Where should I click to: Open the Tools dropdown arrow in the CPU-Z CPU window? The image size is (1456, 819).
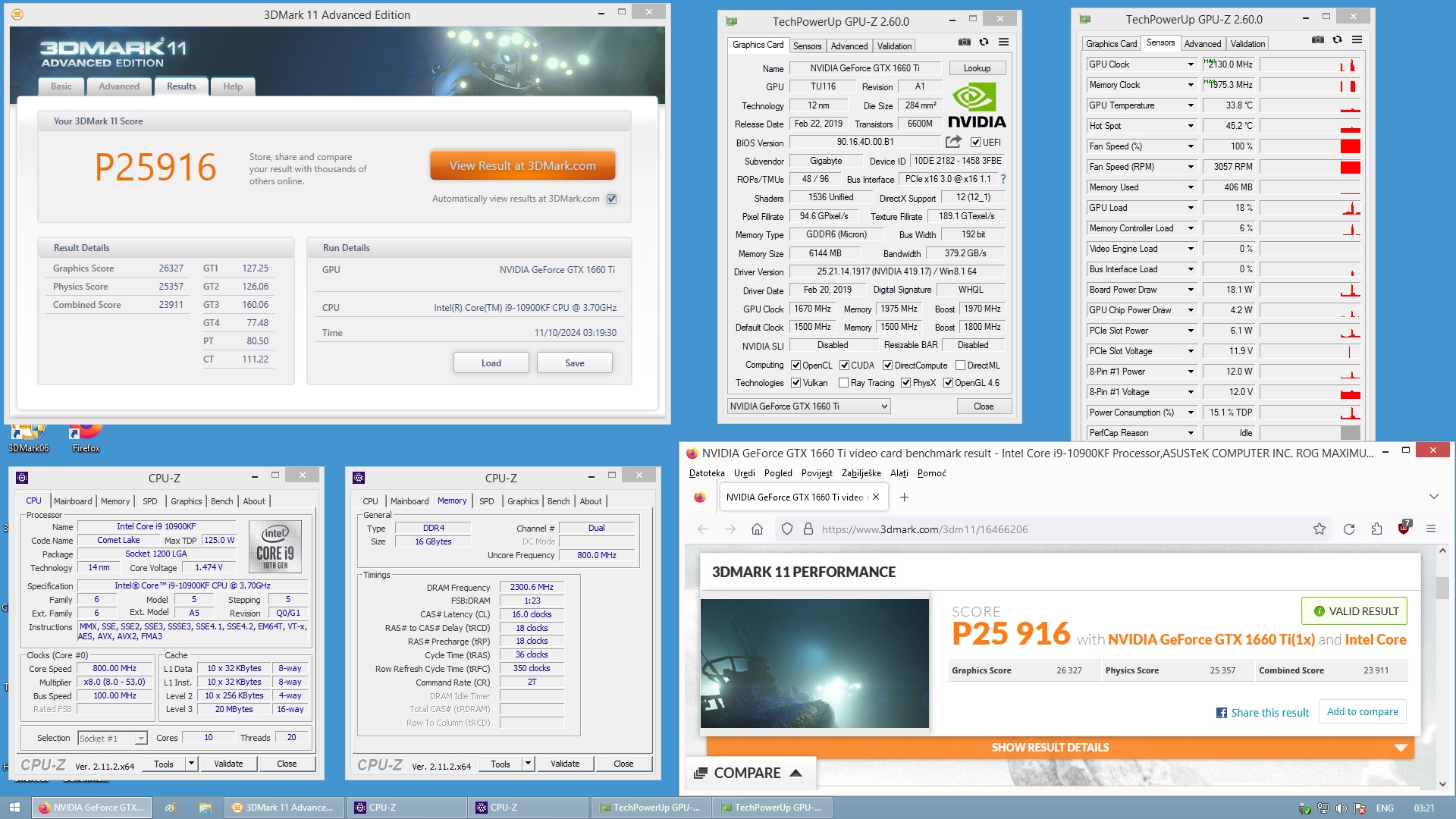coord(191,764)
